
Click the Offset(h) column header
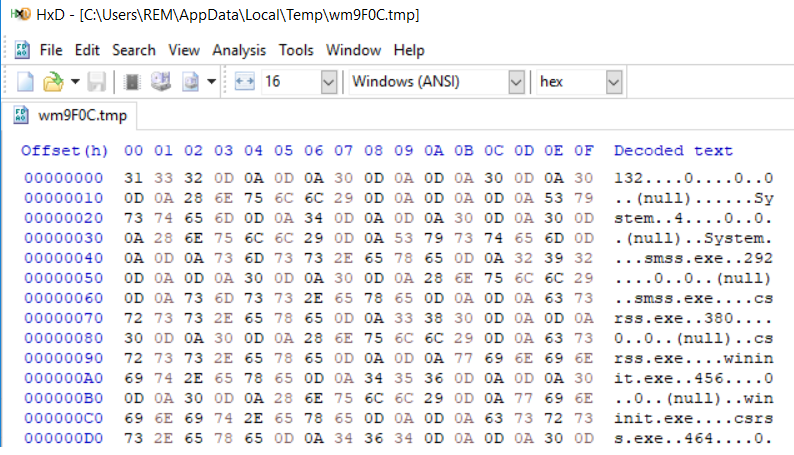pyautogui.click(x=64, y=150)
